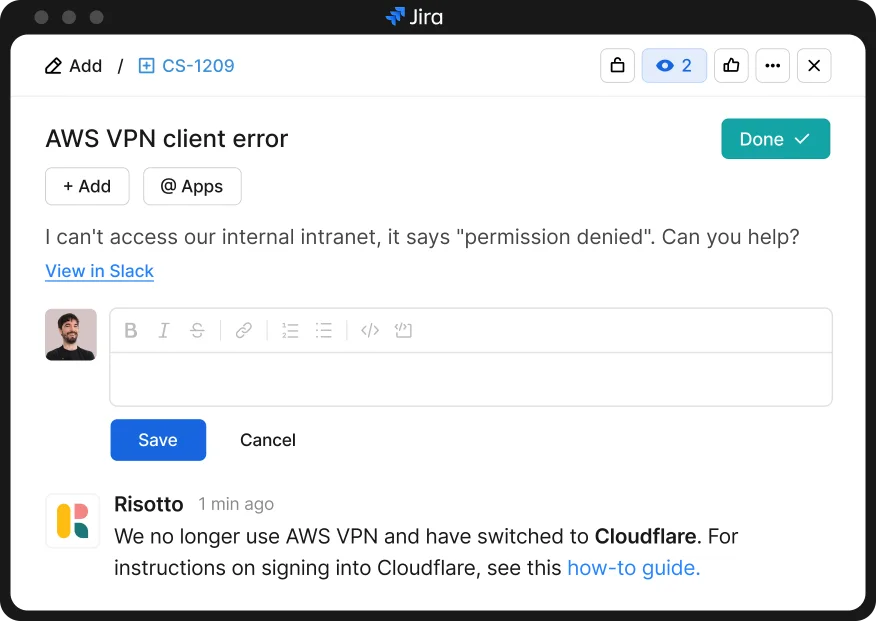Click the pencil Add breadcrumb item
Image resolution: width=876 pixels, height=621 pixels.
[73, 66]
